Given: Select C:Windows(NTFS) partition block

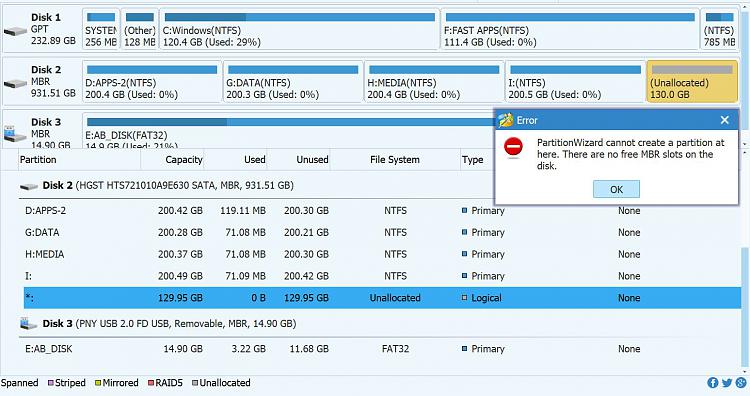Looking at the screenshot, I should point(299,30).
